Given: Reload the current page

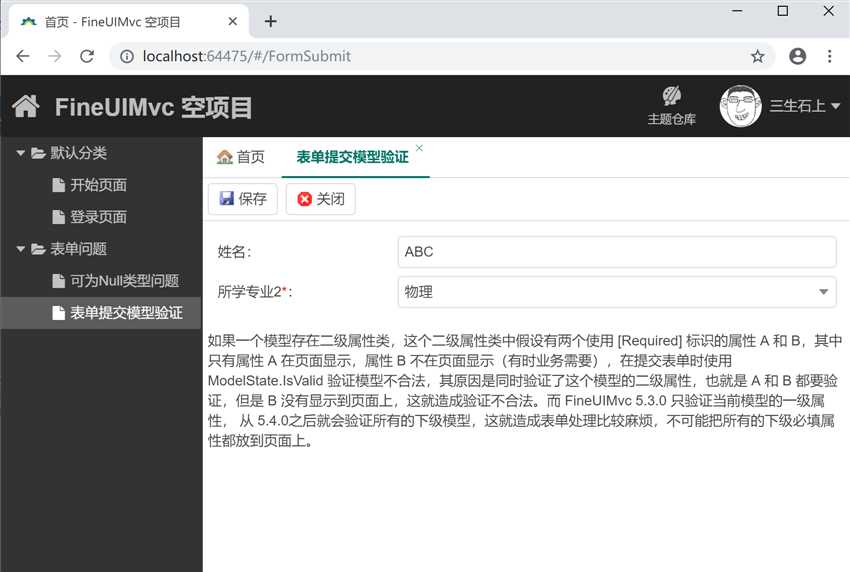Looking at the screenshot, I should [87, 56].
